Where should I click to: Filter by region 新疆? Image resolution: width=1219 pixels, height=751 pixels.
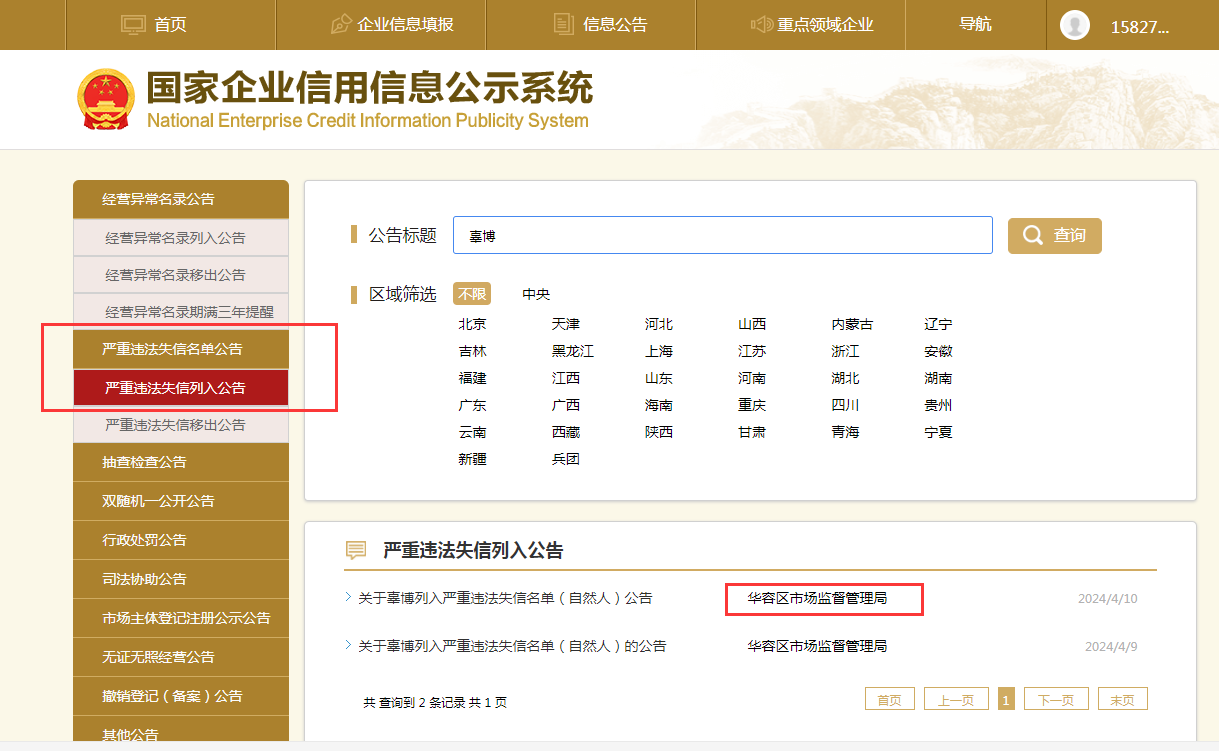pyautogui.click(x=473, y=459)
